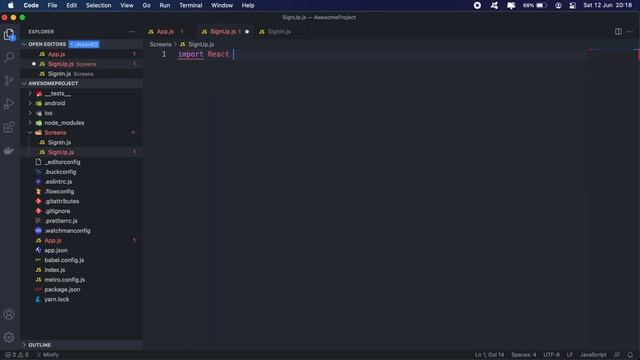Open notifications bell in status bar
This screenshot has height=360, width=640.
click(x=630, y=355)
